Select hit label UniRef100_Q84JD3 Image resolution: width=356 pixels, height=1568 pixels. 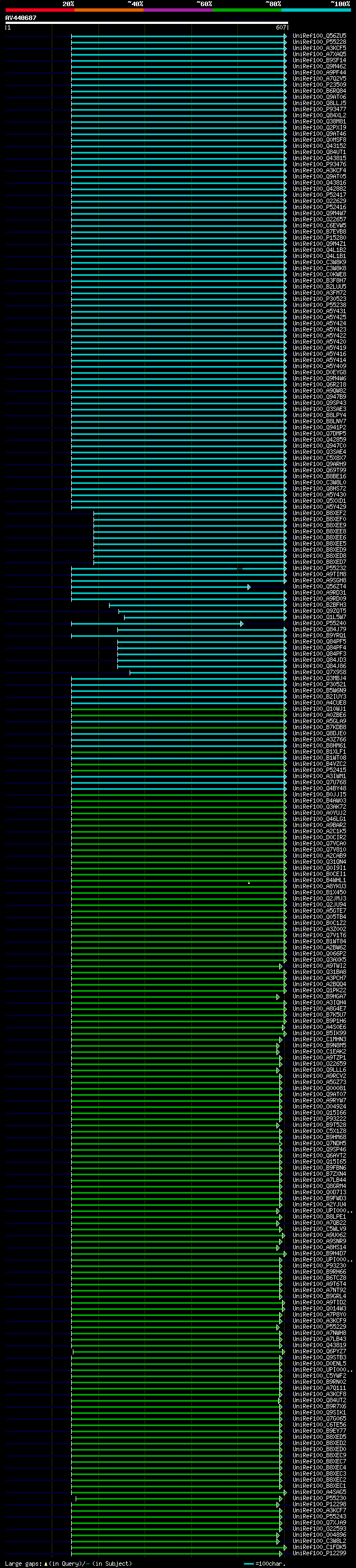point(319,660)
